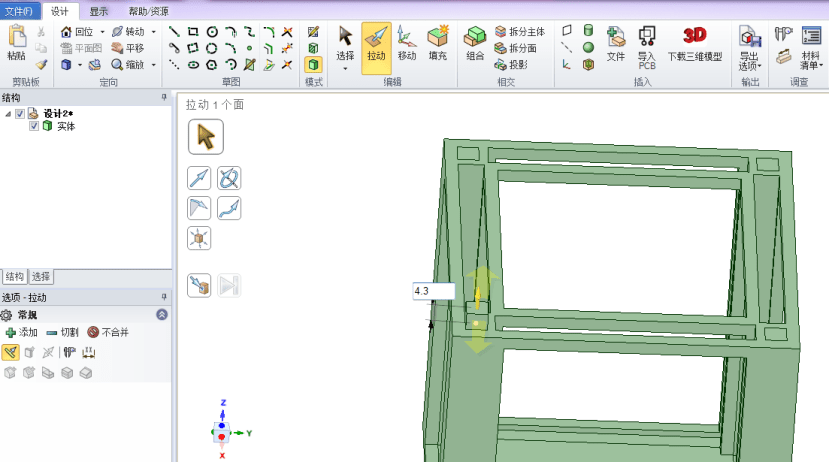The height and width of the screenshot is (462, 829).
Task: Click the 平移 (Pan) view tool
Action: pos(128,48)
